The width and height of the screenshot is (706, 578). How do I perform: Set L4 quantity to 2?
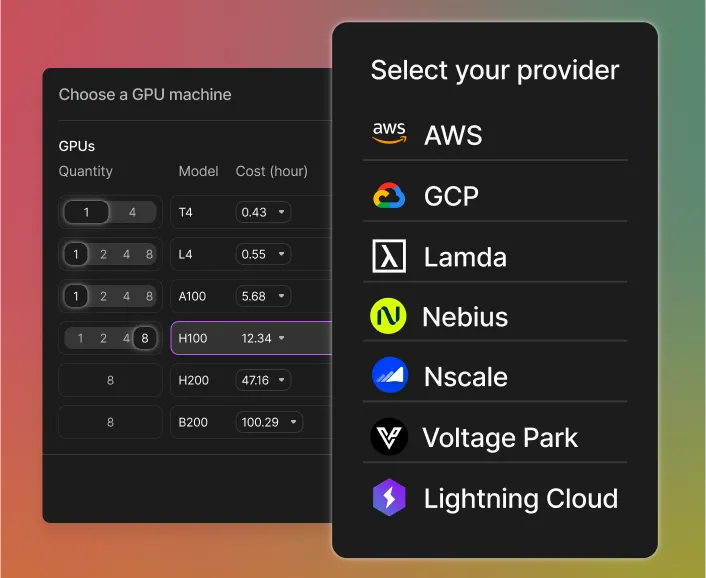coord(103,254)
